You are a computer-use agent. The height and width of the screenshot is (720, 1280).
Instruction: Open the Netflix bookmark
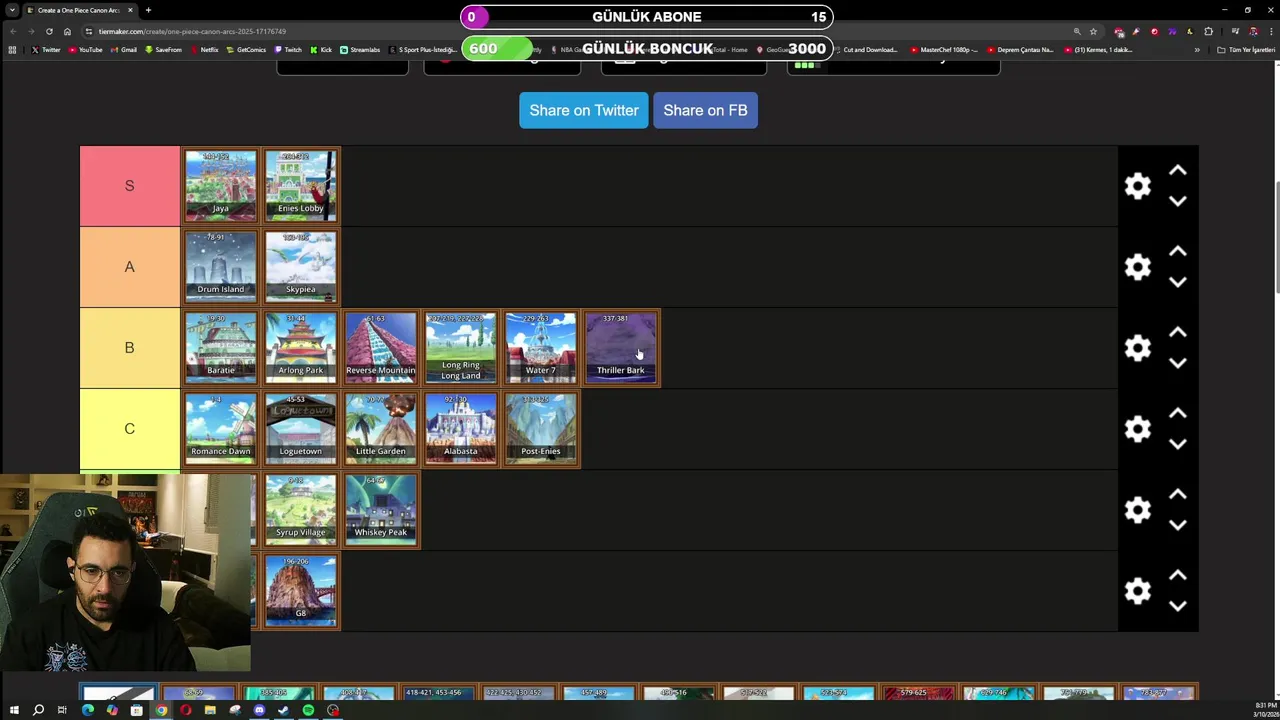pos(204,50)
